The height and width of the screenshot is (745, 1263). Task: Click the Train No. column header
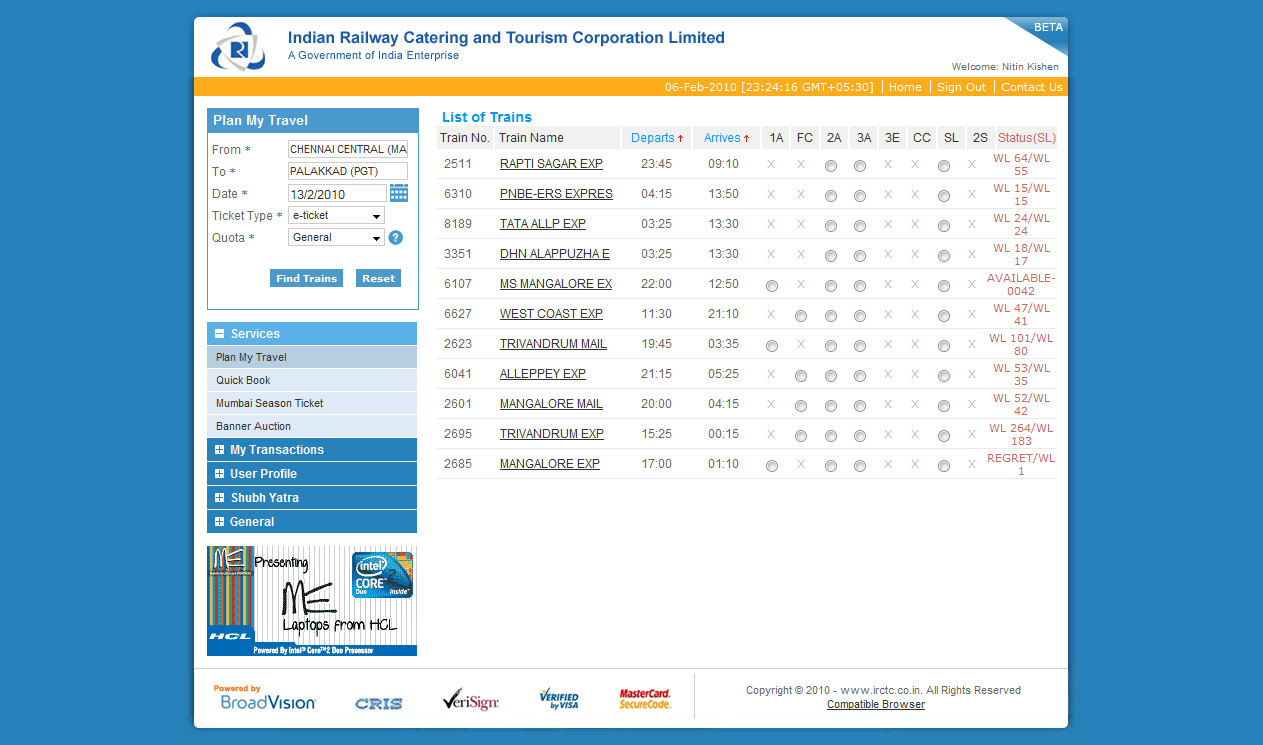[x=465, y=138]
